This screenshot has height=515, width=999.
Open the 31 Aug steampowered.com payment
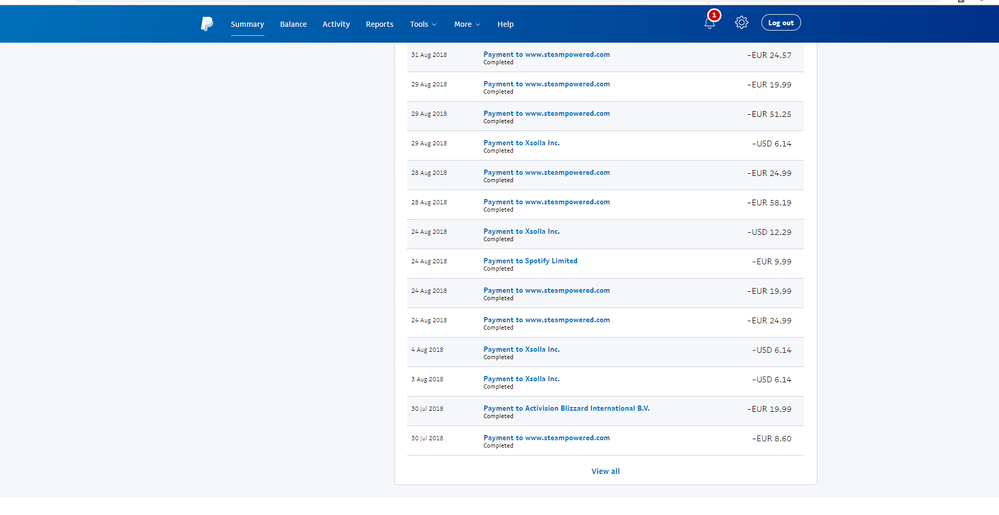click(546, 54)
